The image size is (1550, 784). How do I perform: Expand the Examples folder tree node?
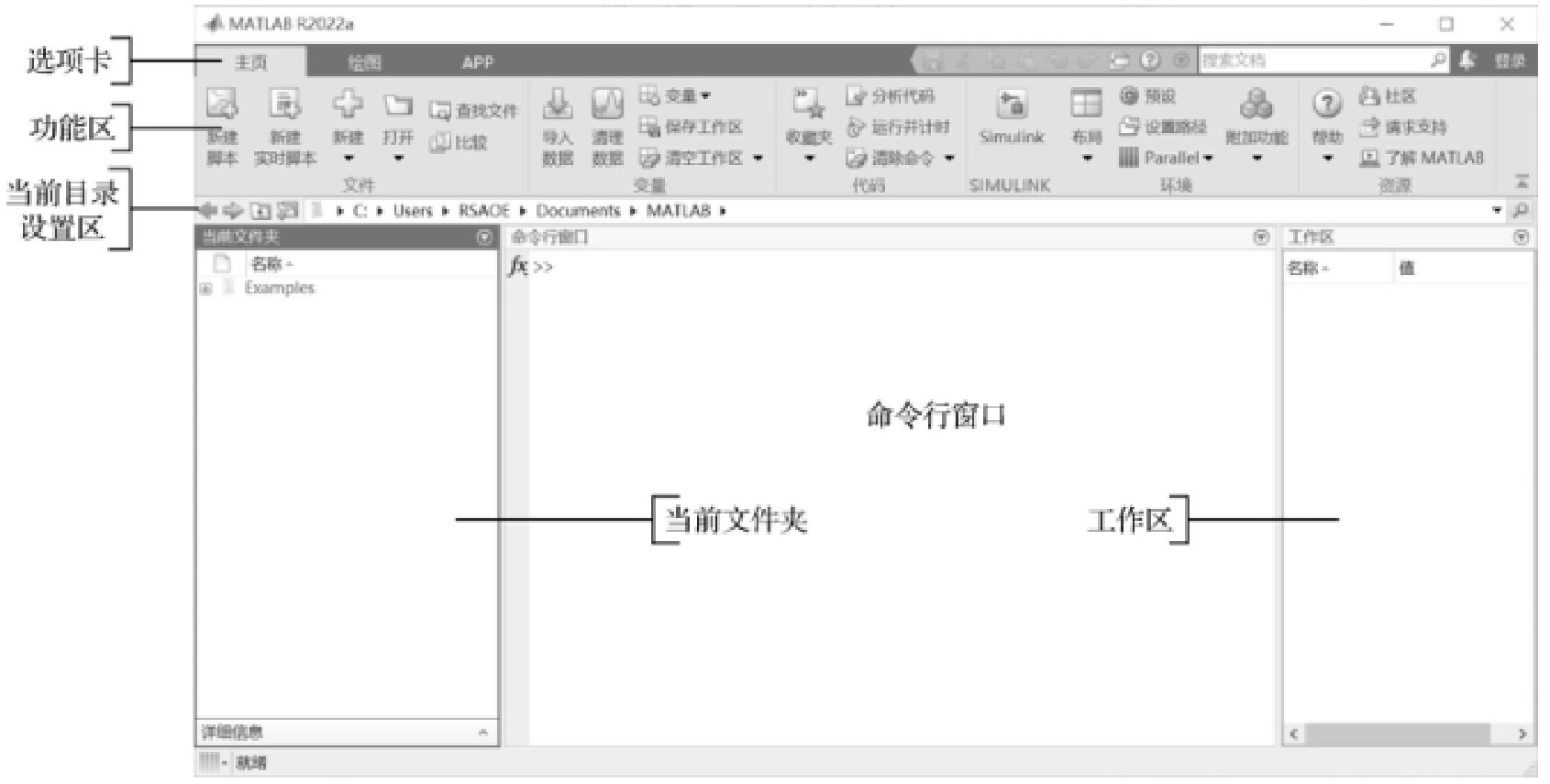point(206,288)
